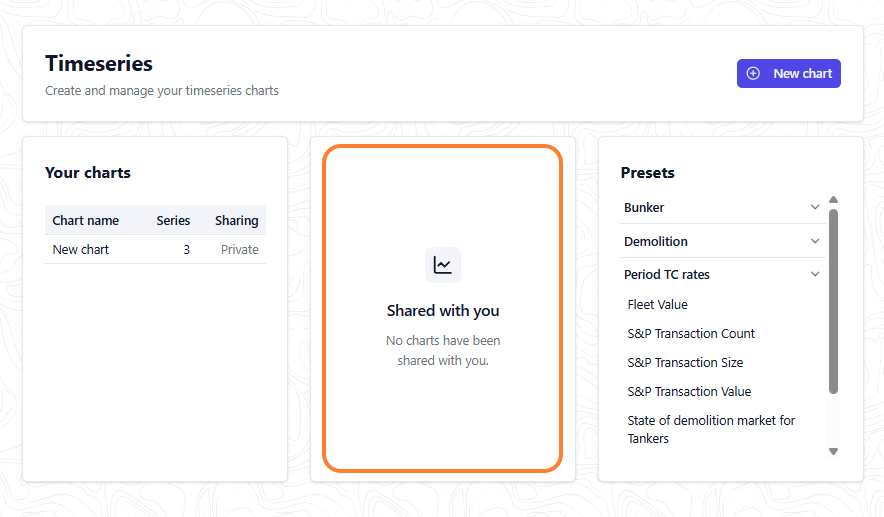Click the Presets heading

[647, 173]
